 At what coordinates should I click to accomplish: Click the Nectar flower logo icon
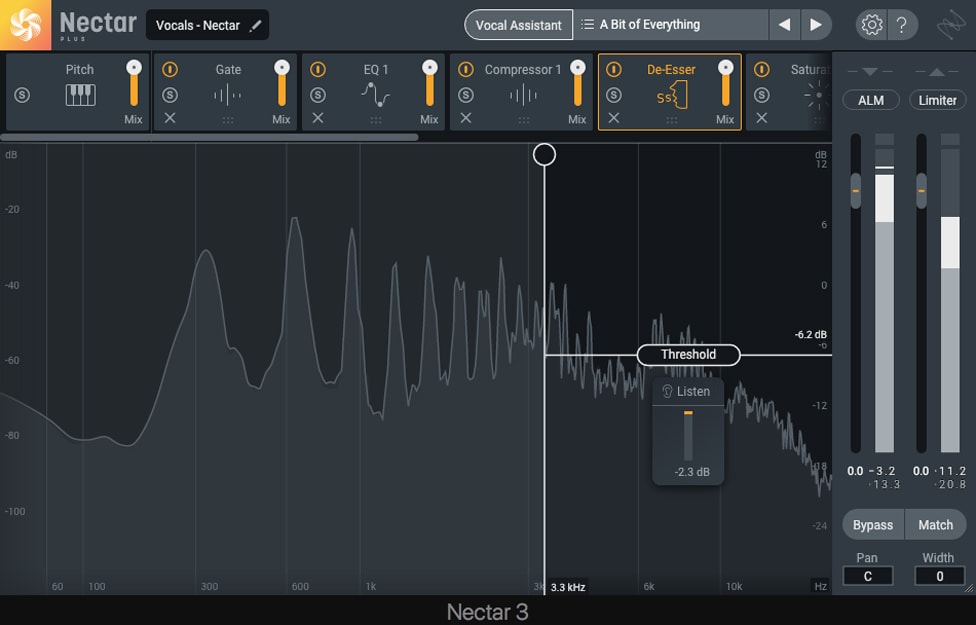[26, 25]
